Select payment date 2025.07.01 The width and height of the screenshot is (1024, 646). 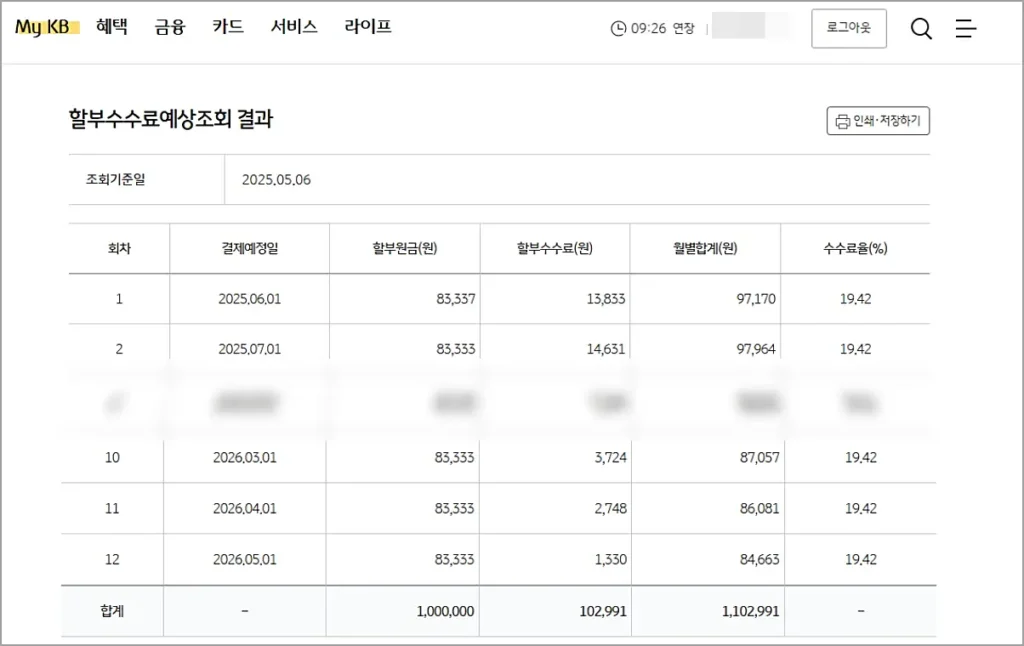[249, 349]
